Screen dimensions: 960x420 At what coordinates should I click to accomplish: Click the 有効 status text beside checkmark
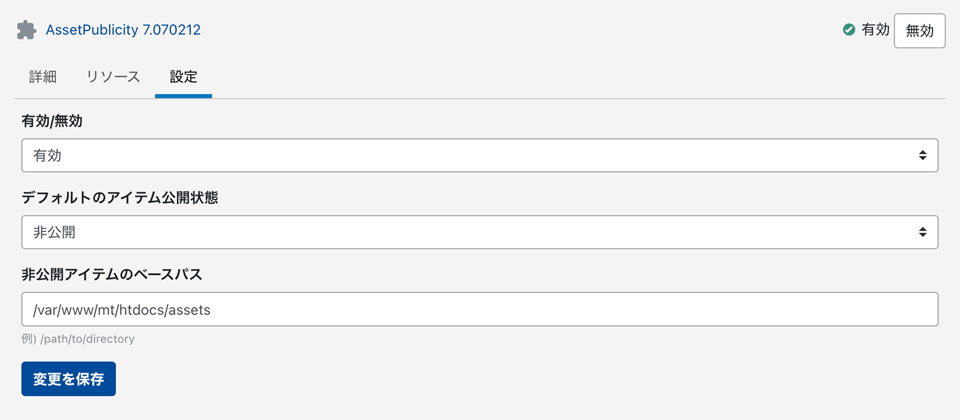(875, 30)
